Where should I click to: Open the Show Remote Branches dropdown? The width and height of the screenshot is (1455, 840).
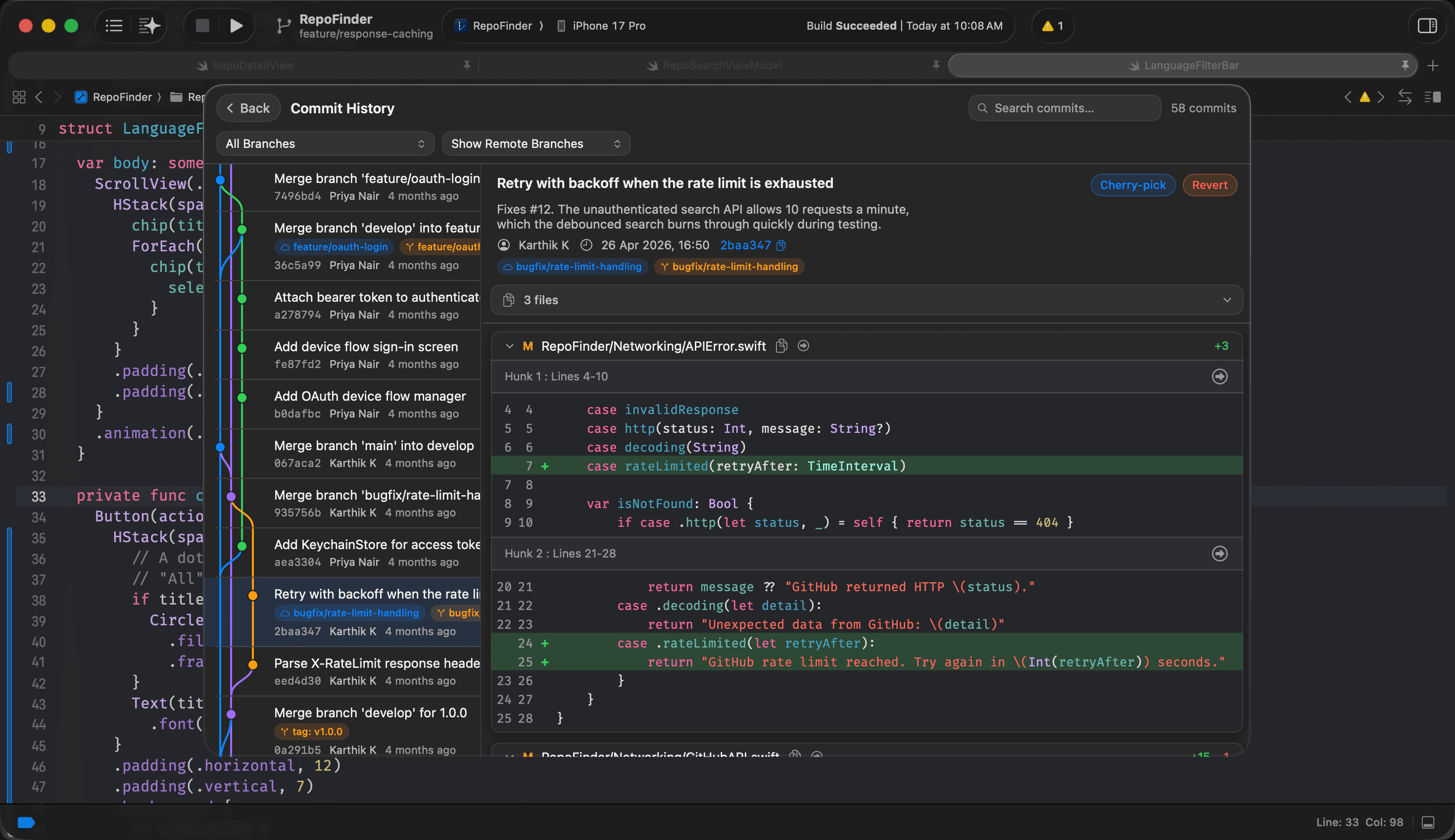click(x=535, y=143)
